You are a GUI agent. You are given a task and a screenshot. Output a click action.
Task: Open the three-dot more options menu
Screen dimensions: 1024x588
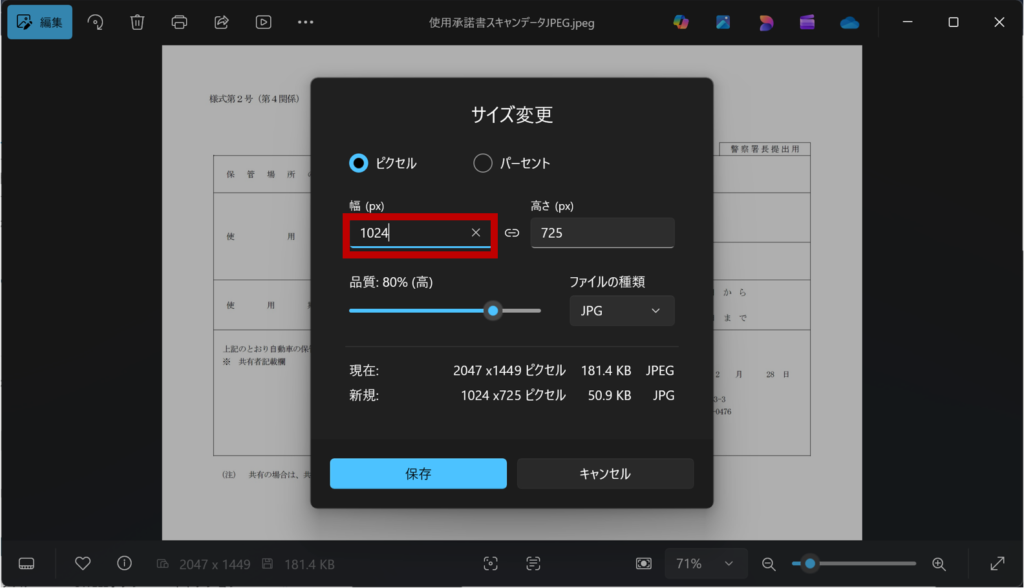tap(306, 22)
